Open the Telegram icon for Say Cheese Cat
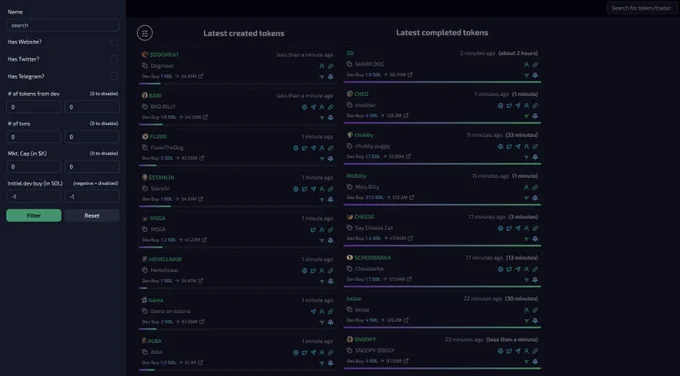The height and width of the screenshot is (376, 680). [518, 228]
